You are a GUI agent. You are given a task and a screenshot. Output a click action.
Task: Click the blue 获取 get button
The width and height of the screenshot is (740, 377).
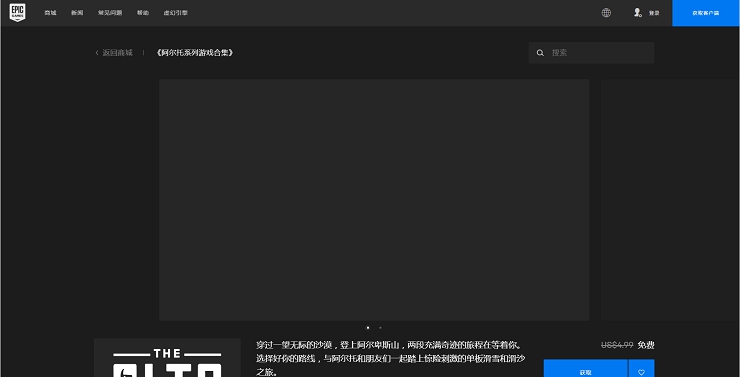coord(586,369)
